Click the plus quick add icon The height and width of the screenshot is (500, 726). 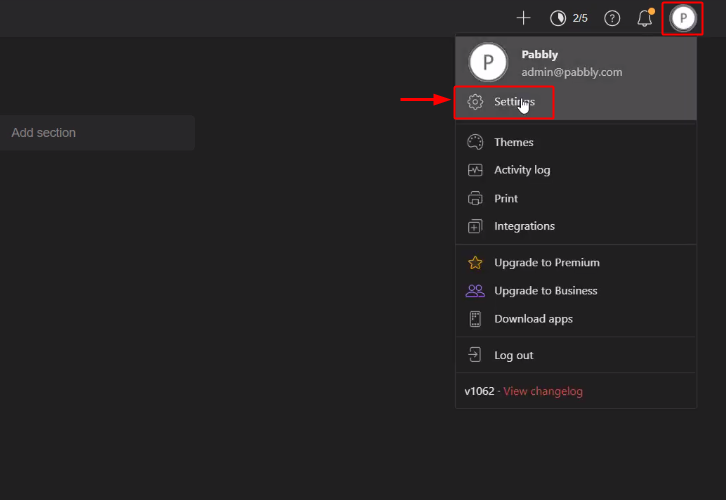[523, 18]
